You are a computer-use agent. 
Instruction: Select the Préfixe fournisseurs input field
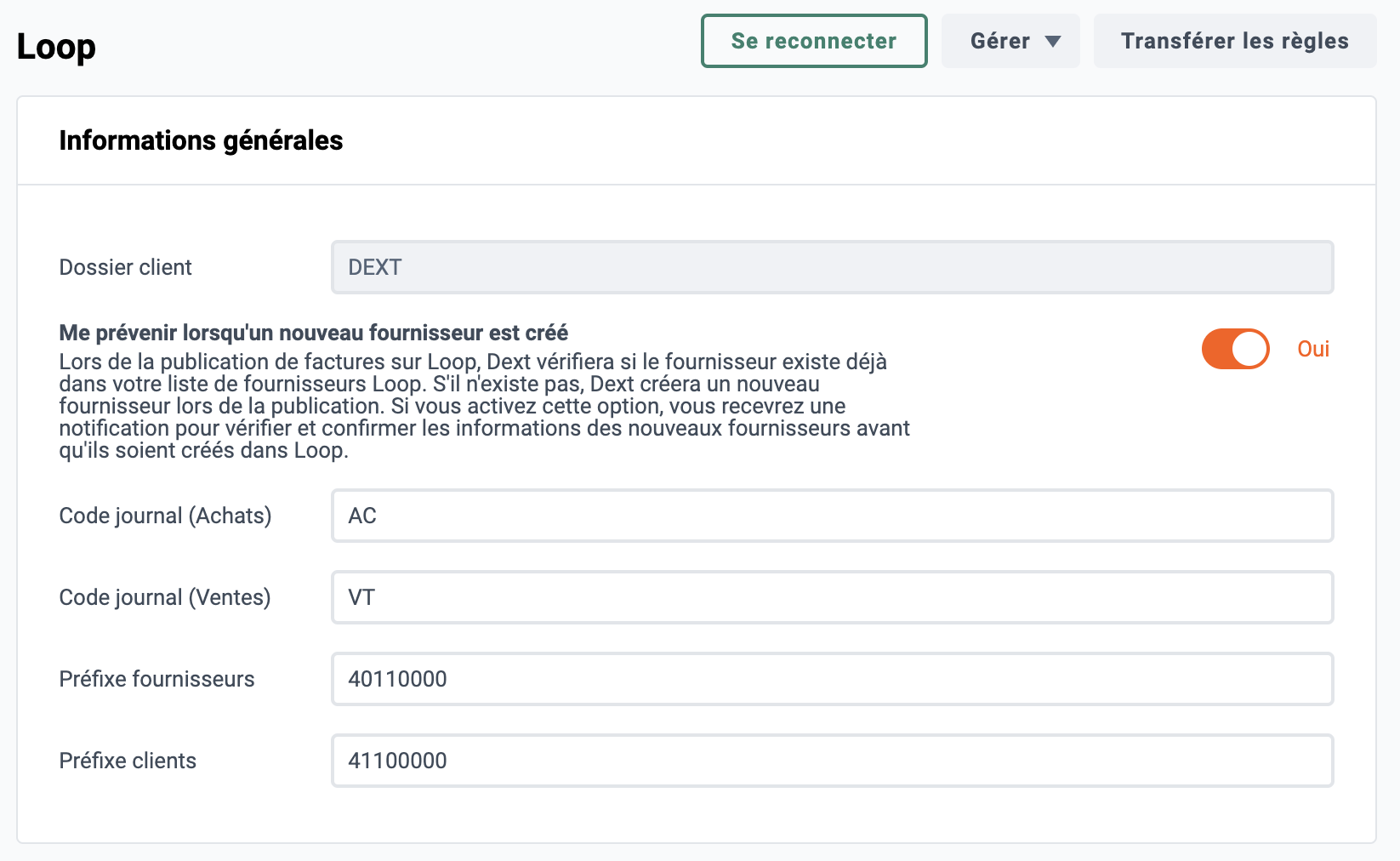[x=832, y=679]
